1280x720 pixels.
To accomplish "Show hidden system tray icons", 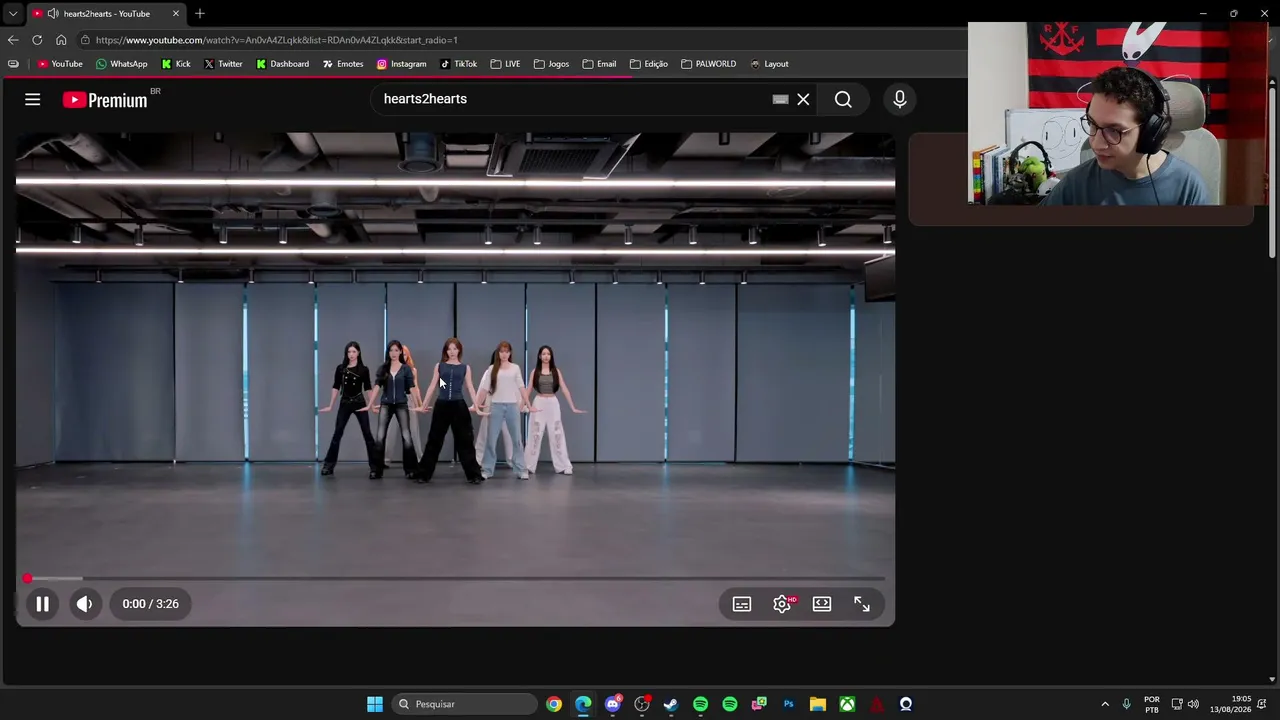I will [x=1105, y=704].
